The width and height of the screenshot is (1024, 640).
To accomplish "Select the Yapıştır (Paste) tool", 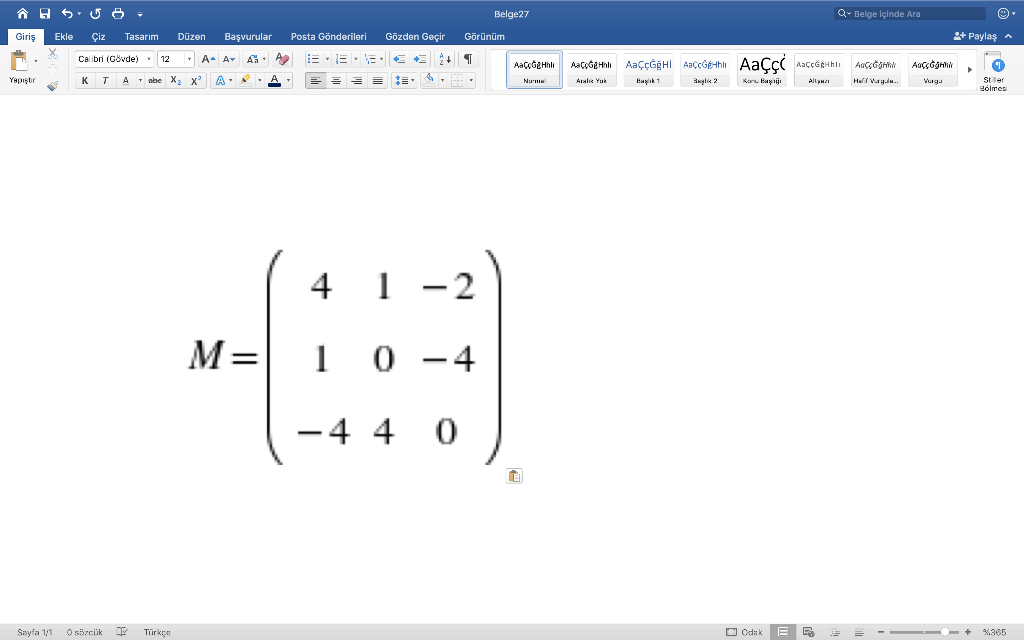I will (19, 58).
